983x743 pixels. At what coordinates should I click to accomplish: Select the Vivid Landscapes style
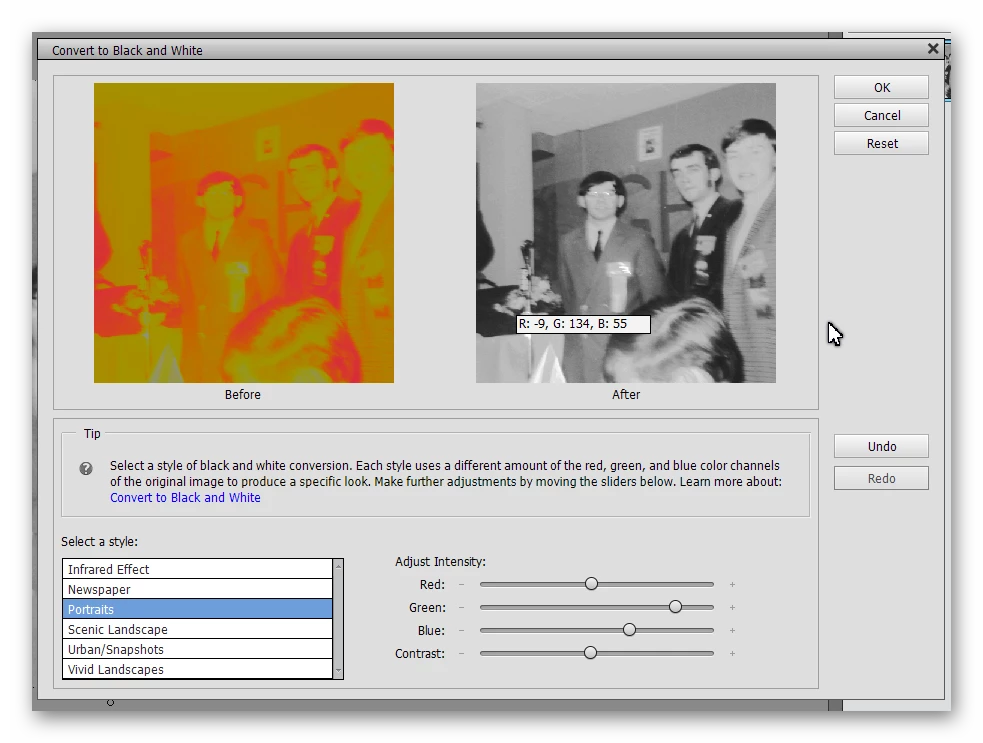[x=197, y=669]
